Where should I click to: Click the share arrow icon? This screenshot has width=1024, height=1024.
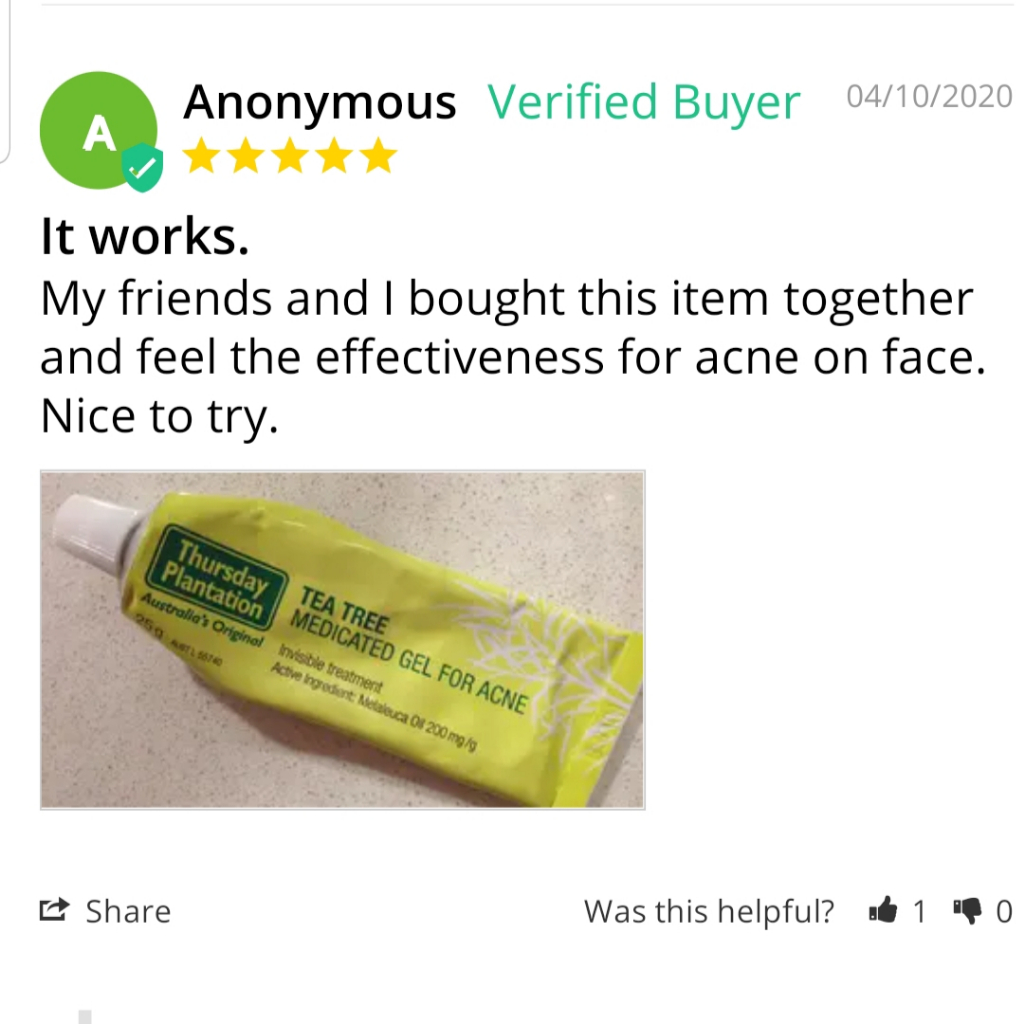(54, 910)
